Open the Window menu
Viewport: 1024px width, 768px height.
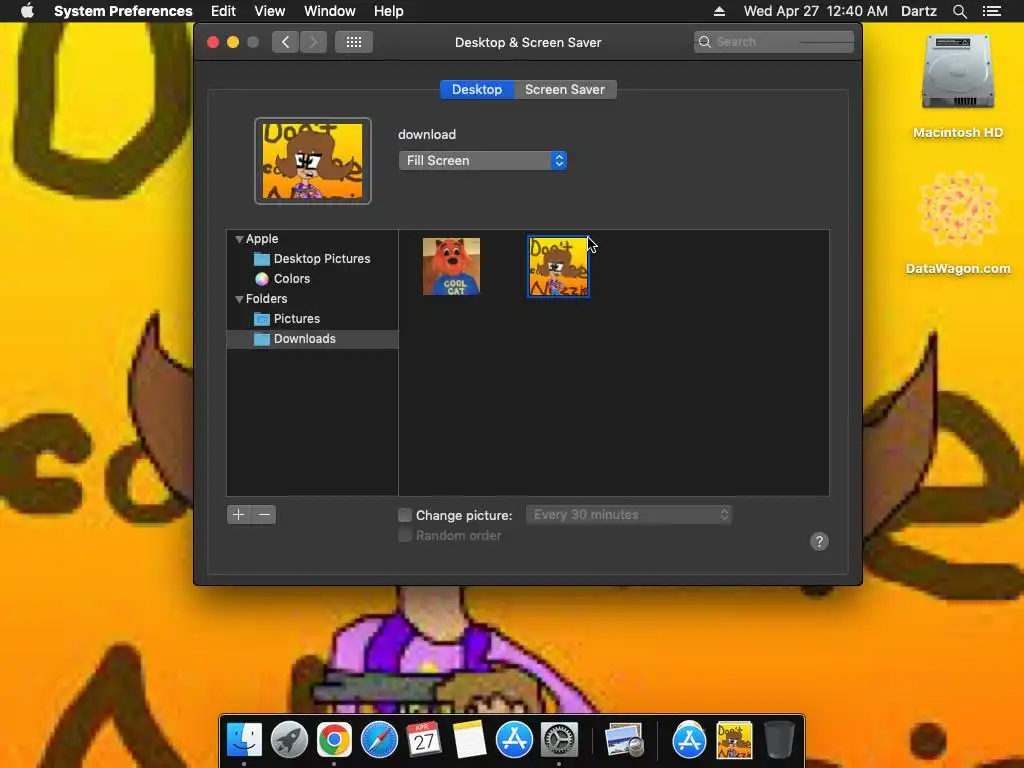coord(330,11)
